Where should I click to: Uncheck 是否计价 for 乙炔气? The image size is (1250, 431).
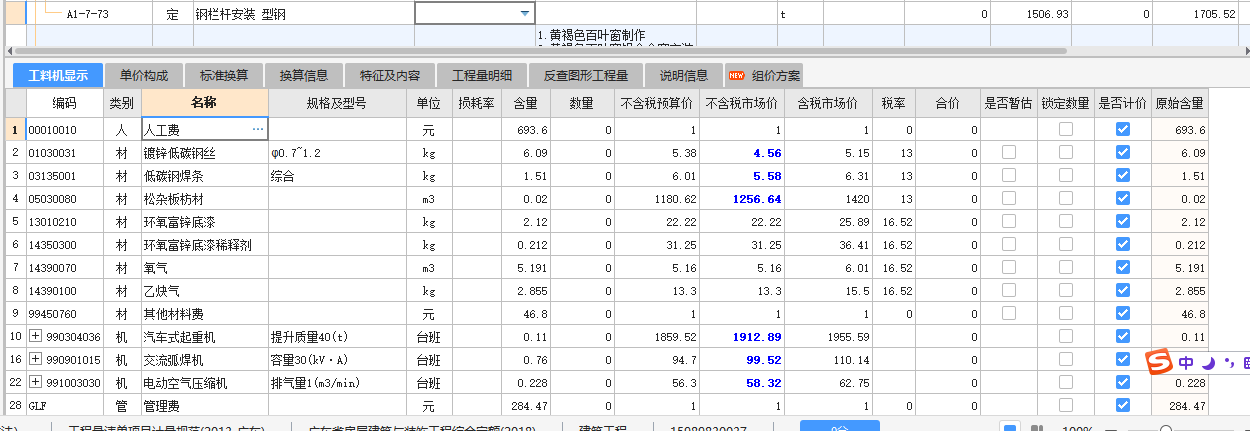point(1122,291)
